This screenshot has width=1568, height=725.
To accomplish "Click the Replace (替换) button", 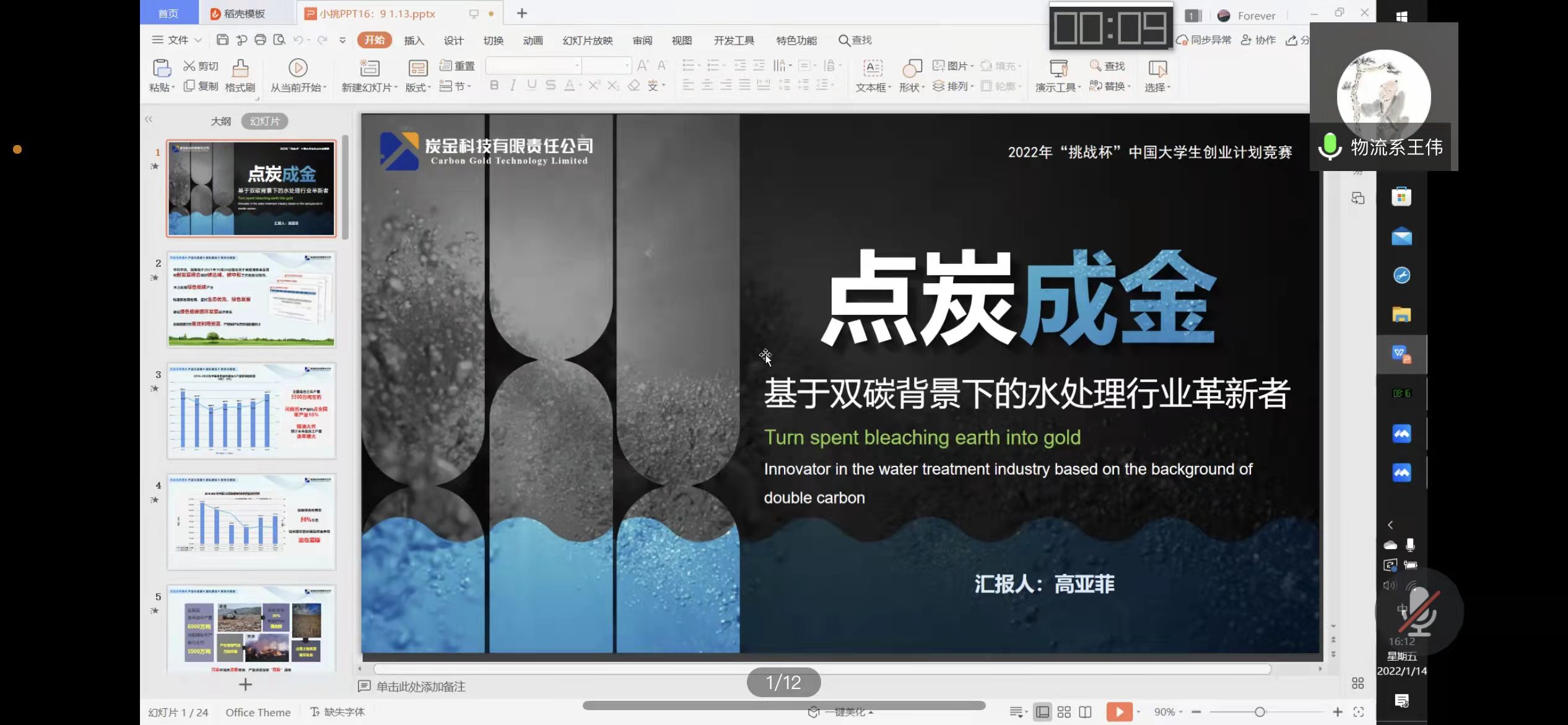I will [1110, 86].
